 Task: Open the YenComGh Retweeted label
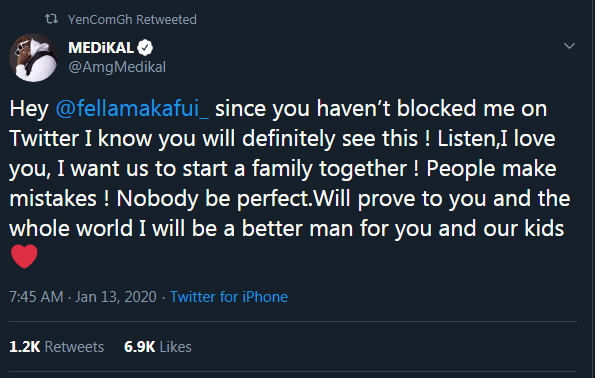132,19
